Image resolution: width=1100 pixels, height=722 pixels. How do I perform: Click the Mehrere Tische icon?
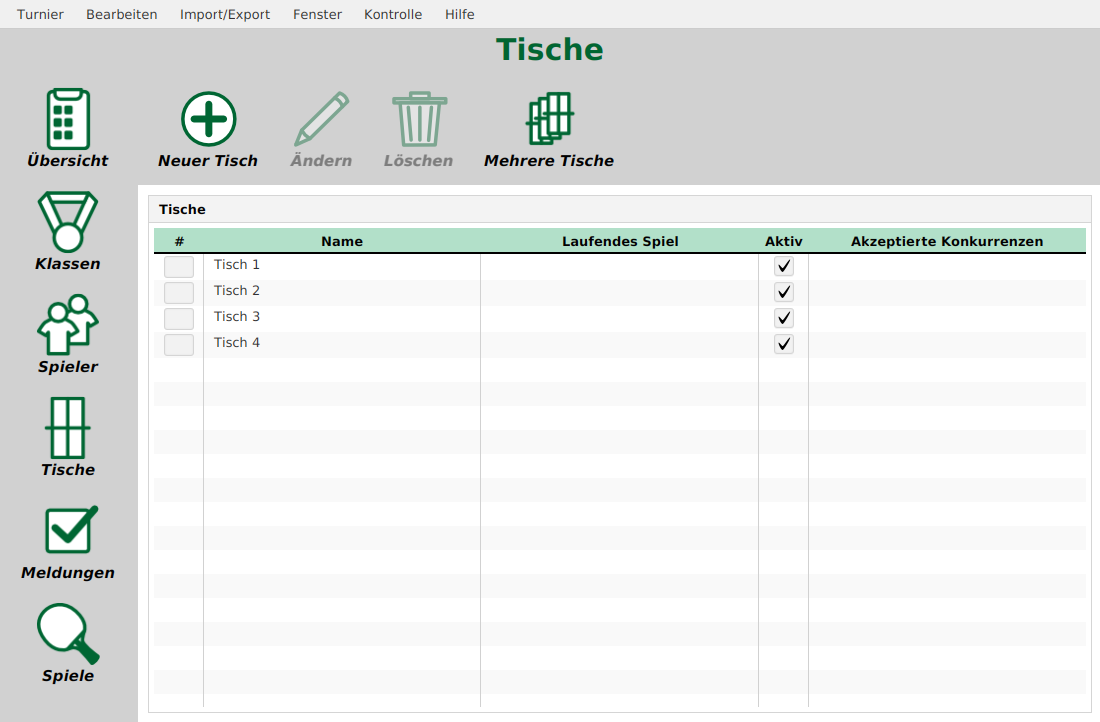tap(549, 120)
